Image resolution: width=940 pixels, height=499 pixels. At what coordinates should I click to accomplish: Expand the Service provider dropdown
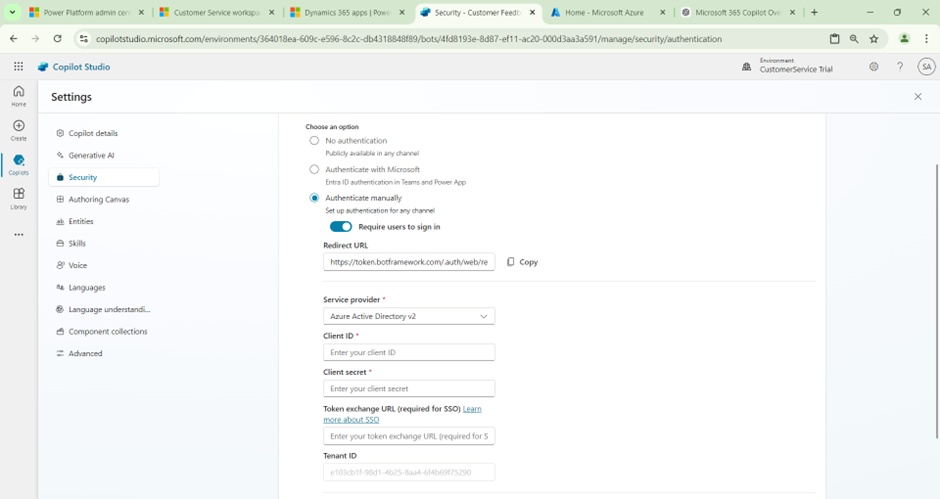point(408,316)
